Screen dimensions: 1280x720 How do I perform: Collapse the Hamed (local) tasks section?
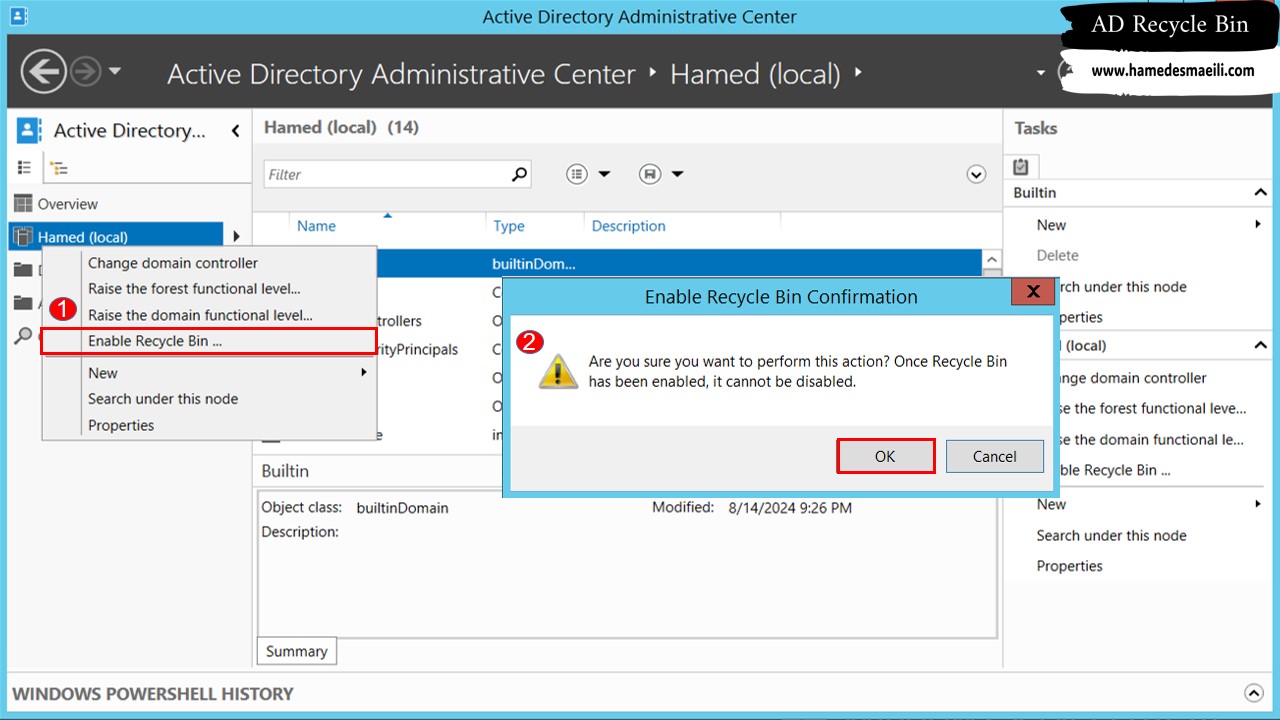click(1260, 345)
